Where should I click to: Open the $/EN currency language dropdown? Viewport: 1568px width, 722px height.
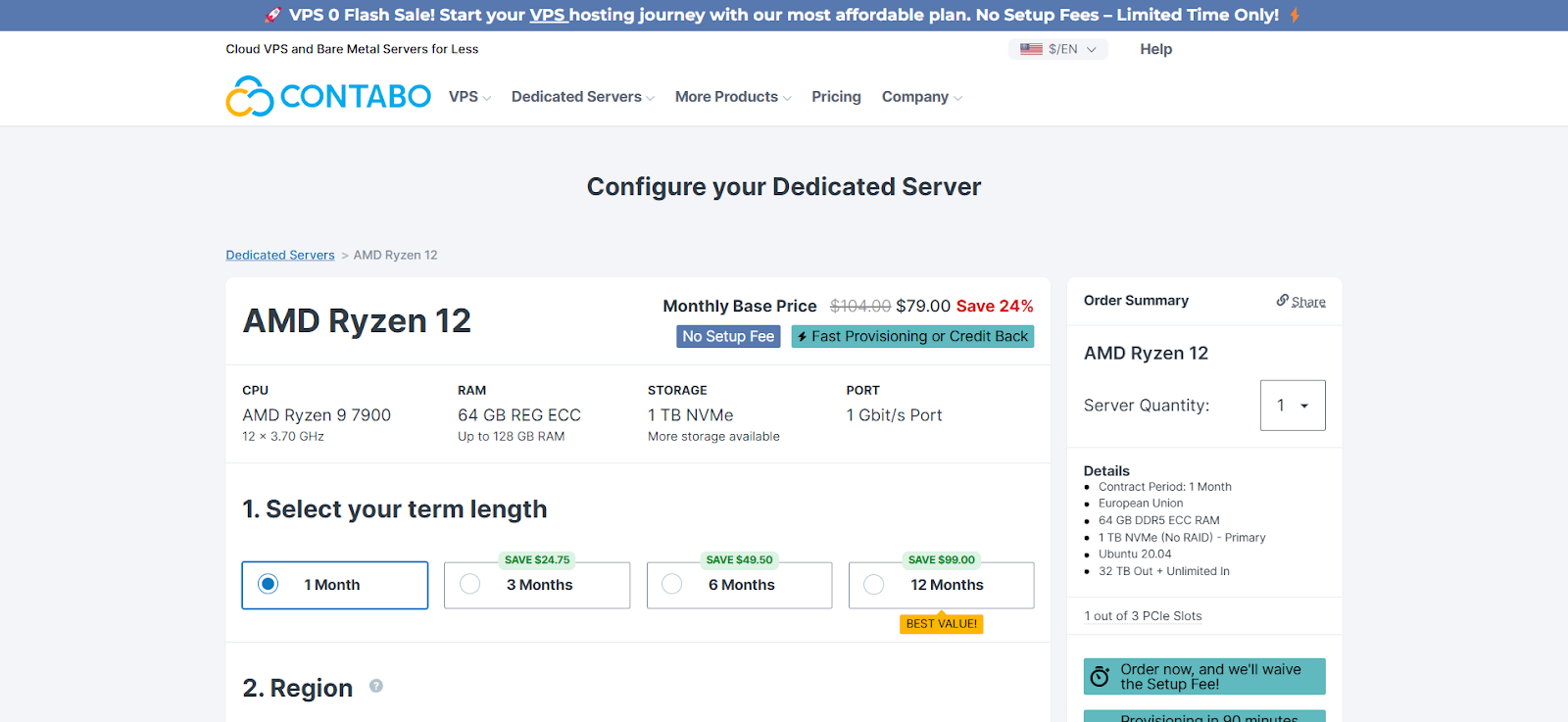[x=1058, y=49]
